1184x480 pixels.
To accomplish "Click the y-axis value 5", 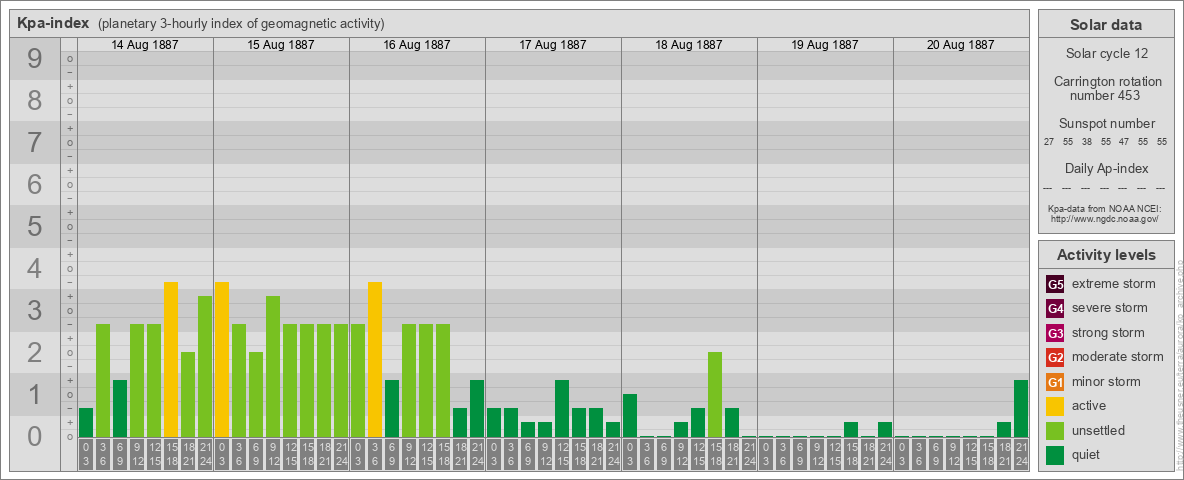I will click(x=35, y=226).
